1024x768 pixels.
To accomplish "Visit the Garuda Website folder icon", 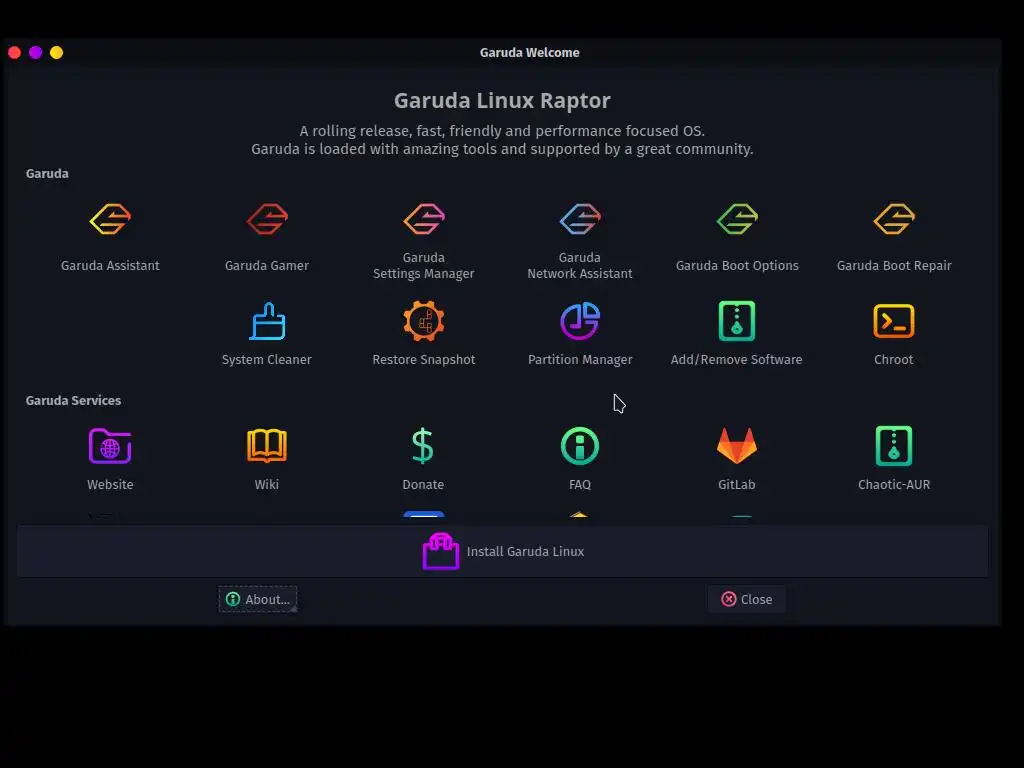I will point(110,446).
